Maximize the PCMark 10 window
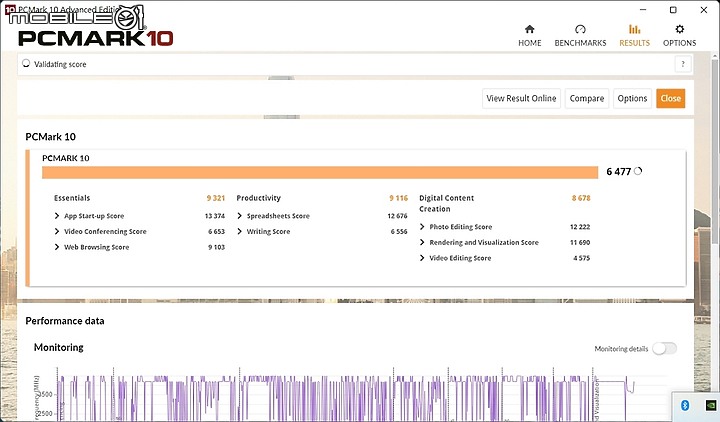720x422 pixels. [673, 10]
